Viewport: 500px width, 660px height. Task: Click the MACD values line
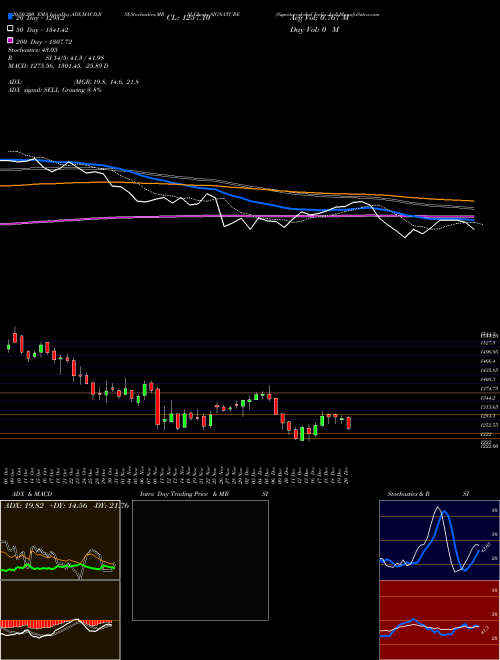[x=58, y=66]
